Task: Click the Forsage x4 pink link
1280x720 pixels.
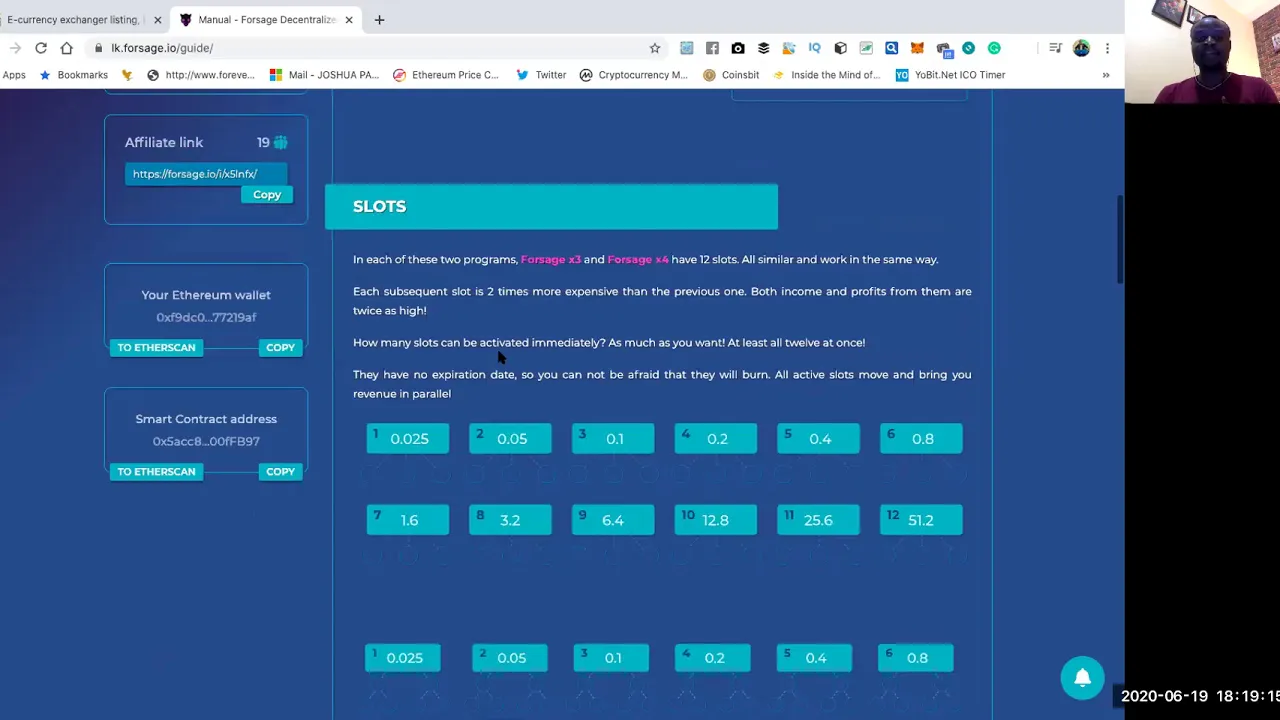Action: [638, 259]
